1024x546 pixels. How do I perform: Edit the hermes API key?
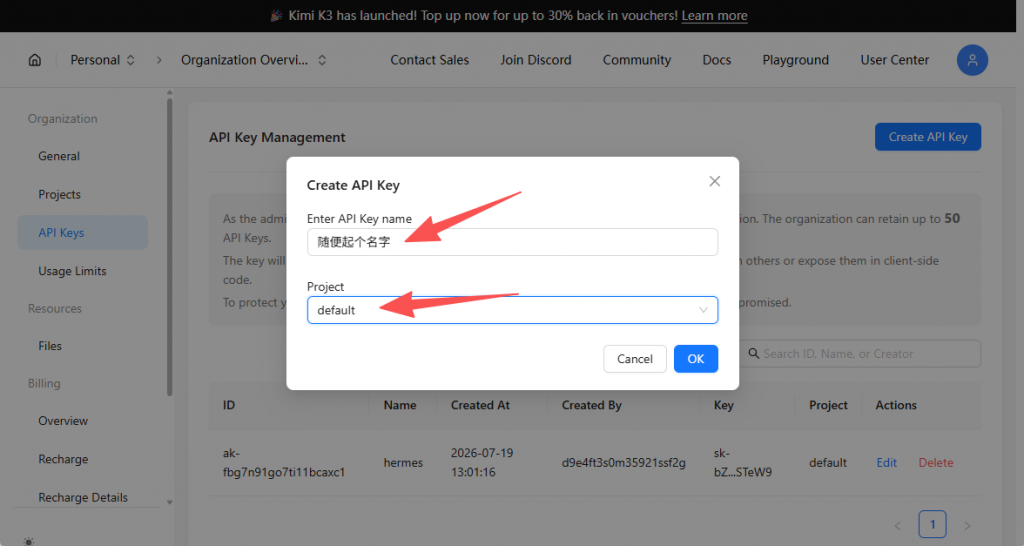coord(886,462)
